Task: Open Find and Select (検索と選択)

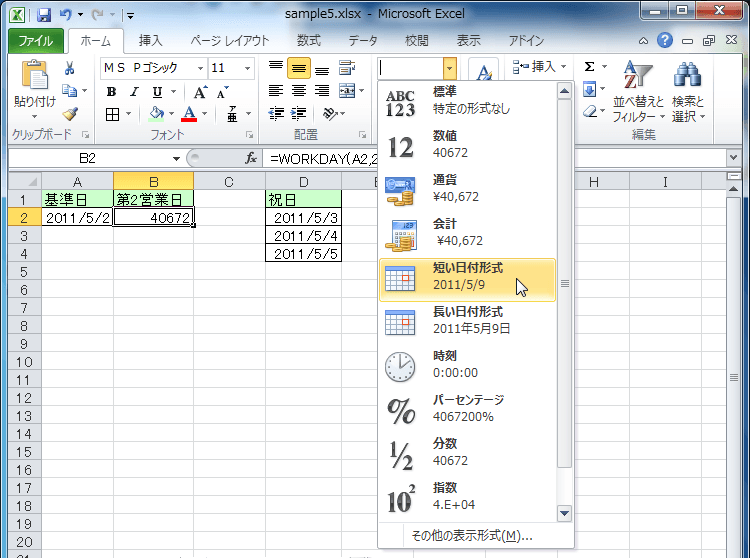Action: point(688,92)
